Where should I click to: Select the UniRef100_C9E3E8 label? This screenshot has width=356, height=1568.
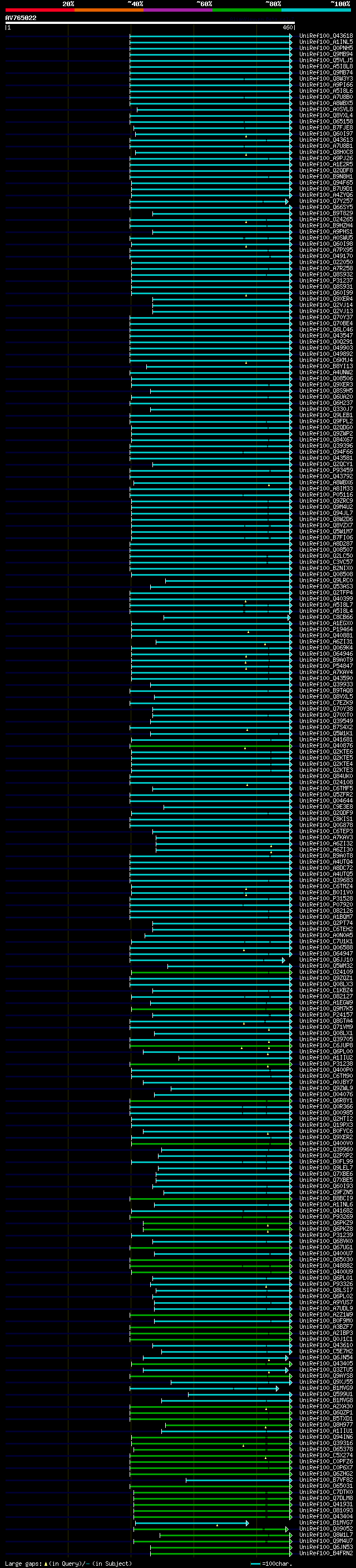pyautogui.click(x=326, y=807)
